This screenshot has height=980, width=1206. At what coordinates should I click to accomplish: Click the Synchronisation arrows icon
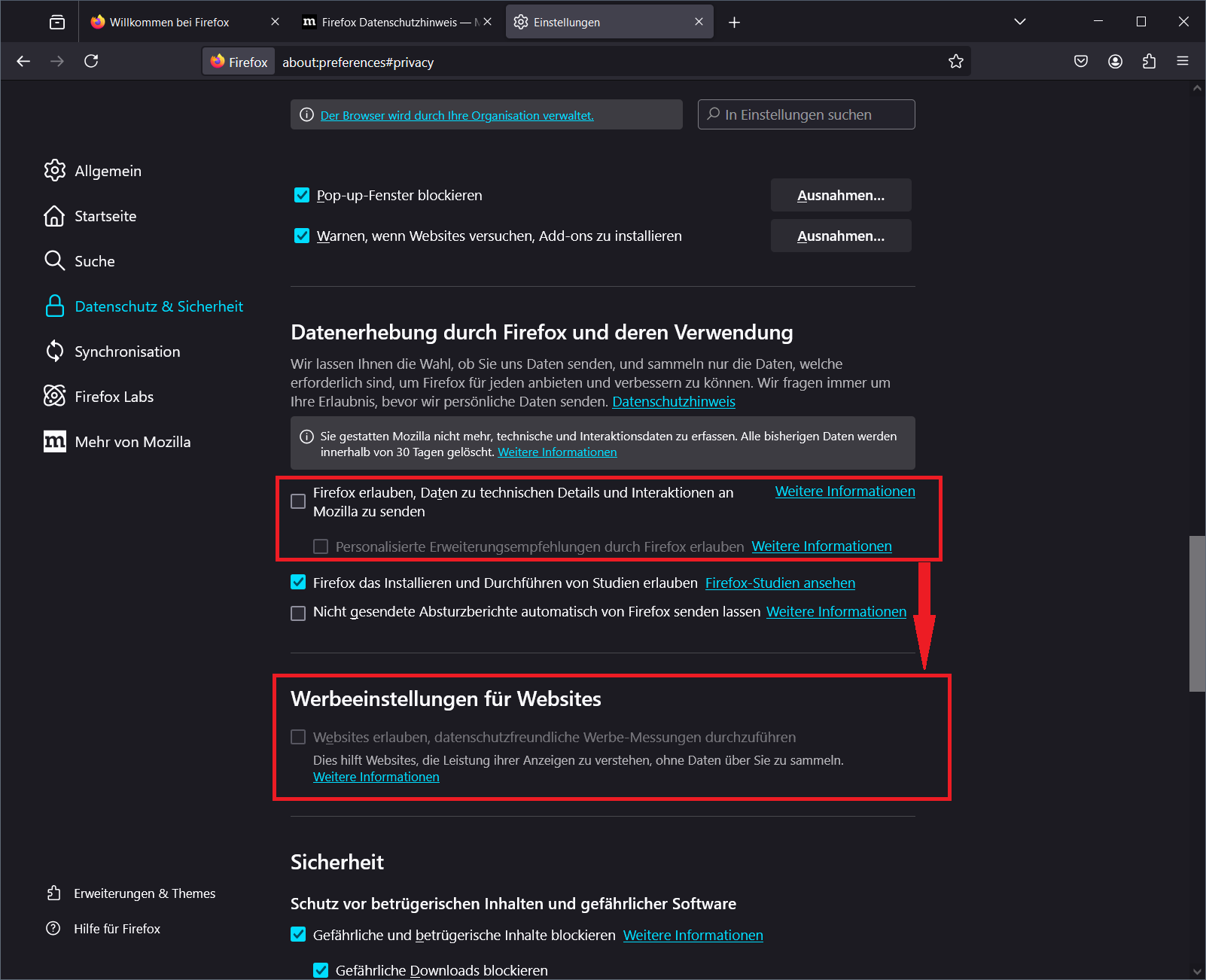[x=55, y=352]
